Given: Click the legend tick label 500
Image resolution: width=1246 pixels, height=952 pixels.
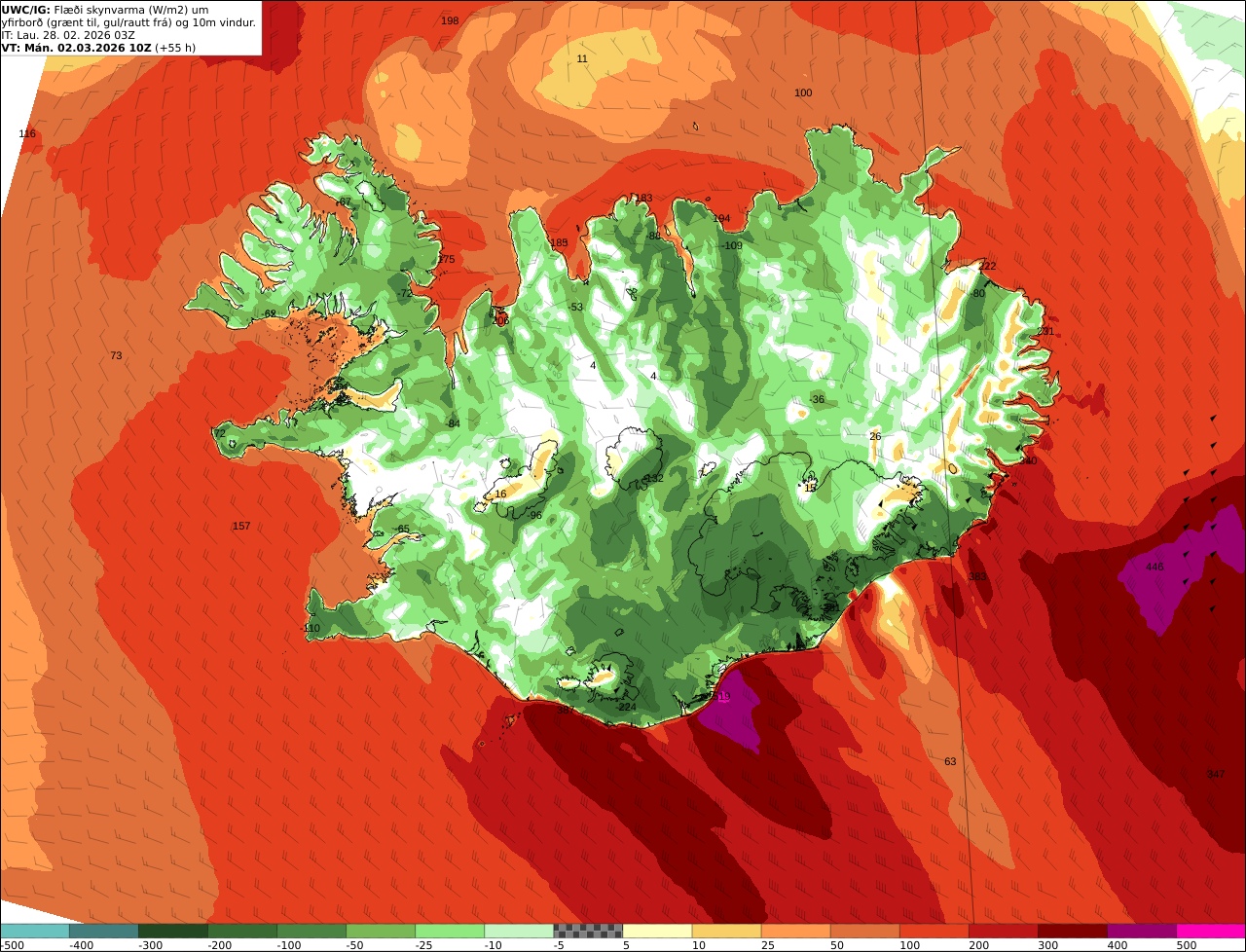Looking at the screenshot, I should 1186,944.
